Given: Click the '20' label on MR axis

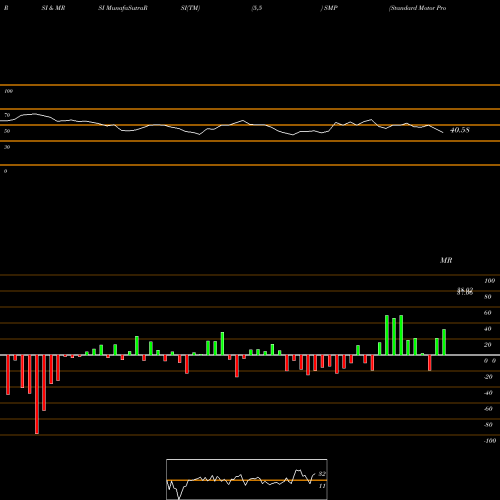Looking at the screenshot, I should click(488, 345).
